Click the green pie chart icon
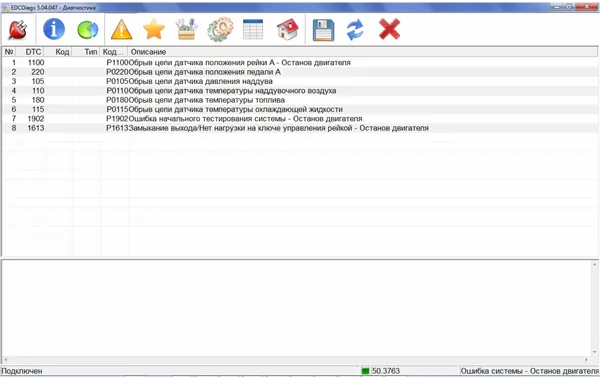 tap(88, 30)
